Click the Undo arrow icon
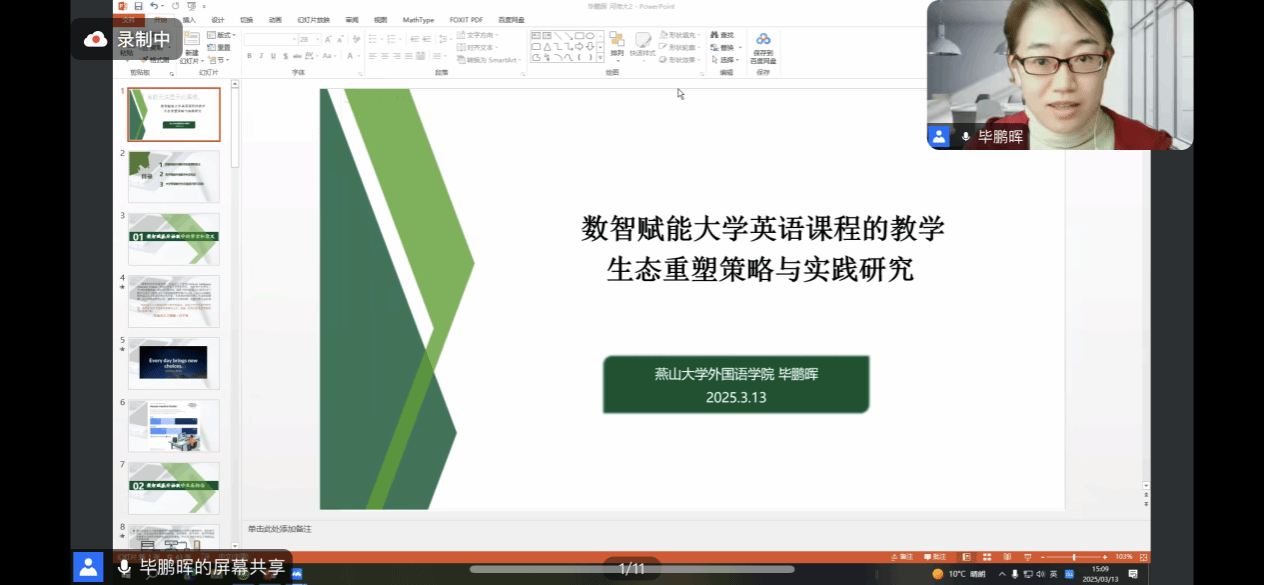Image resolution: width=1264 pixels, height=585 pixels. [151, 6]
